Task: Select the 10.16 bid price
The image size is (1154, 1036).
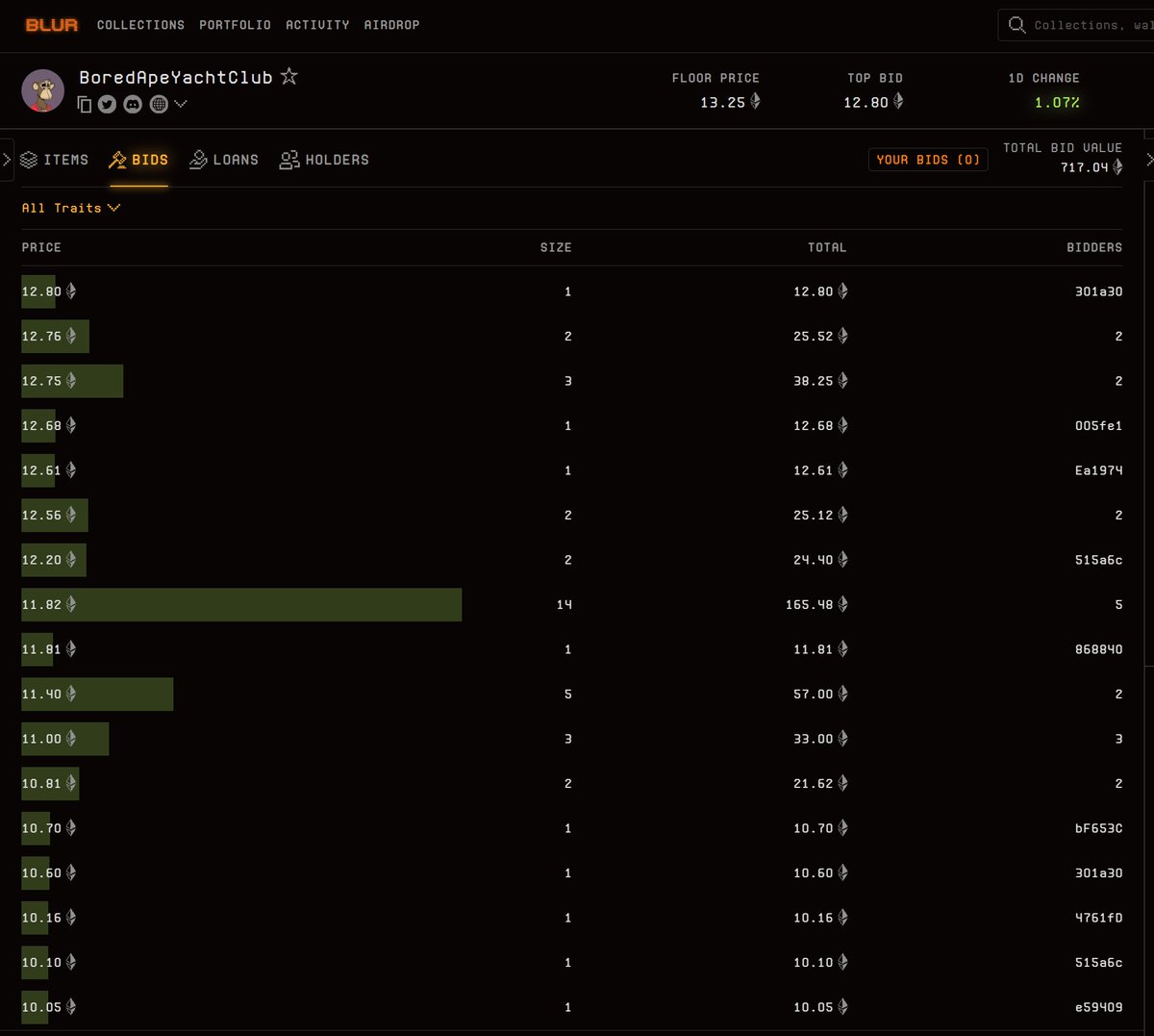Action: point(41,918)
